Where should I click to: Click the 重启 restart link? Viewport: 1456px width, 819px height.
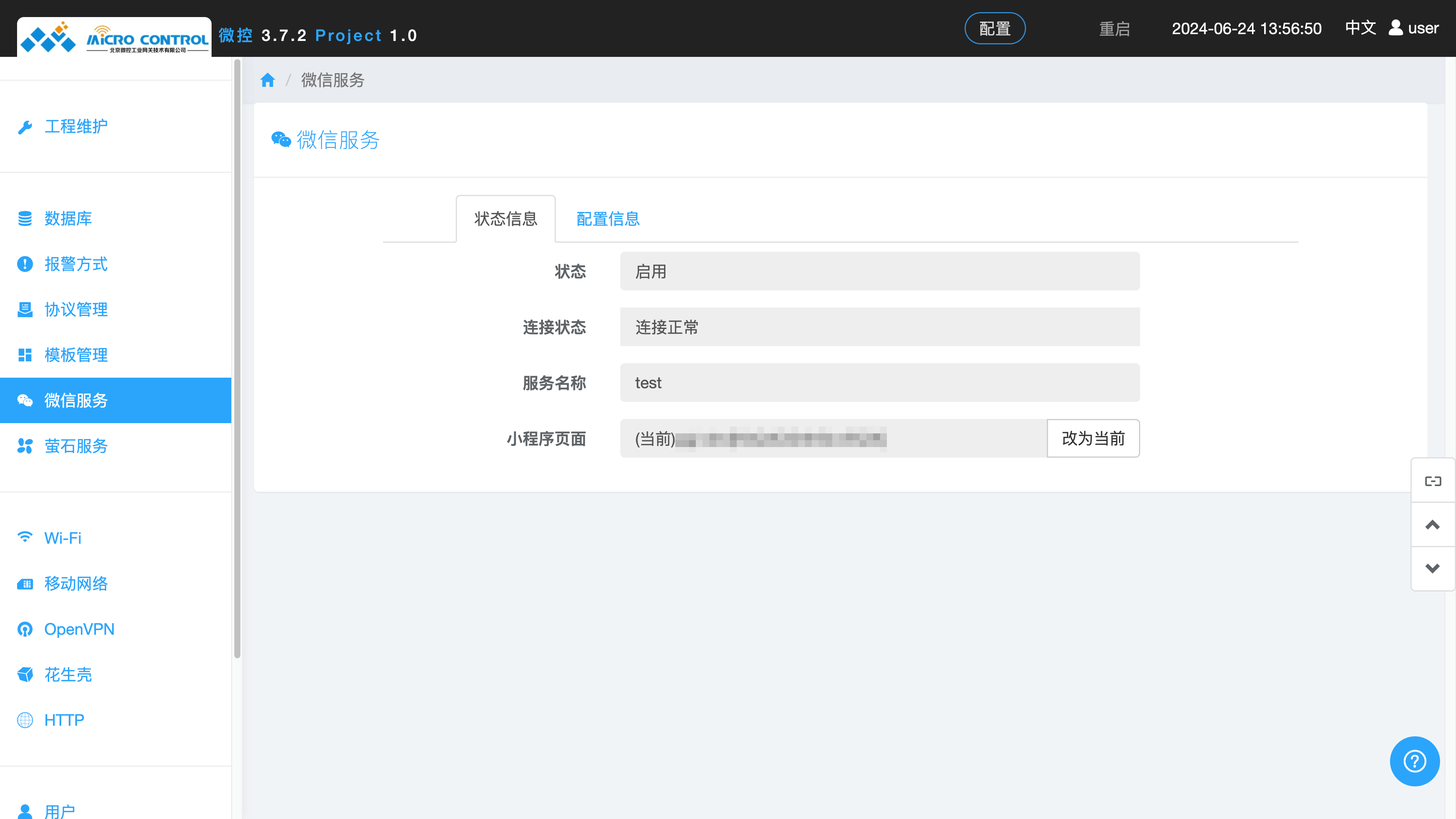[x=1114, y=29]
